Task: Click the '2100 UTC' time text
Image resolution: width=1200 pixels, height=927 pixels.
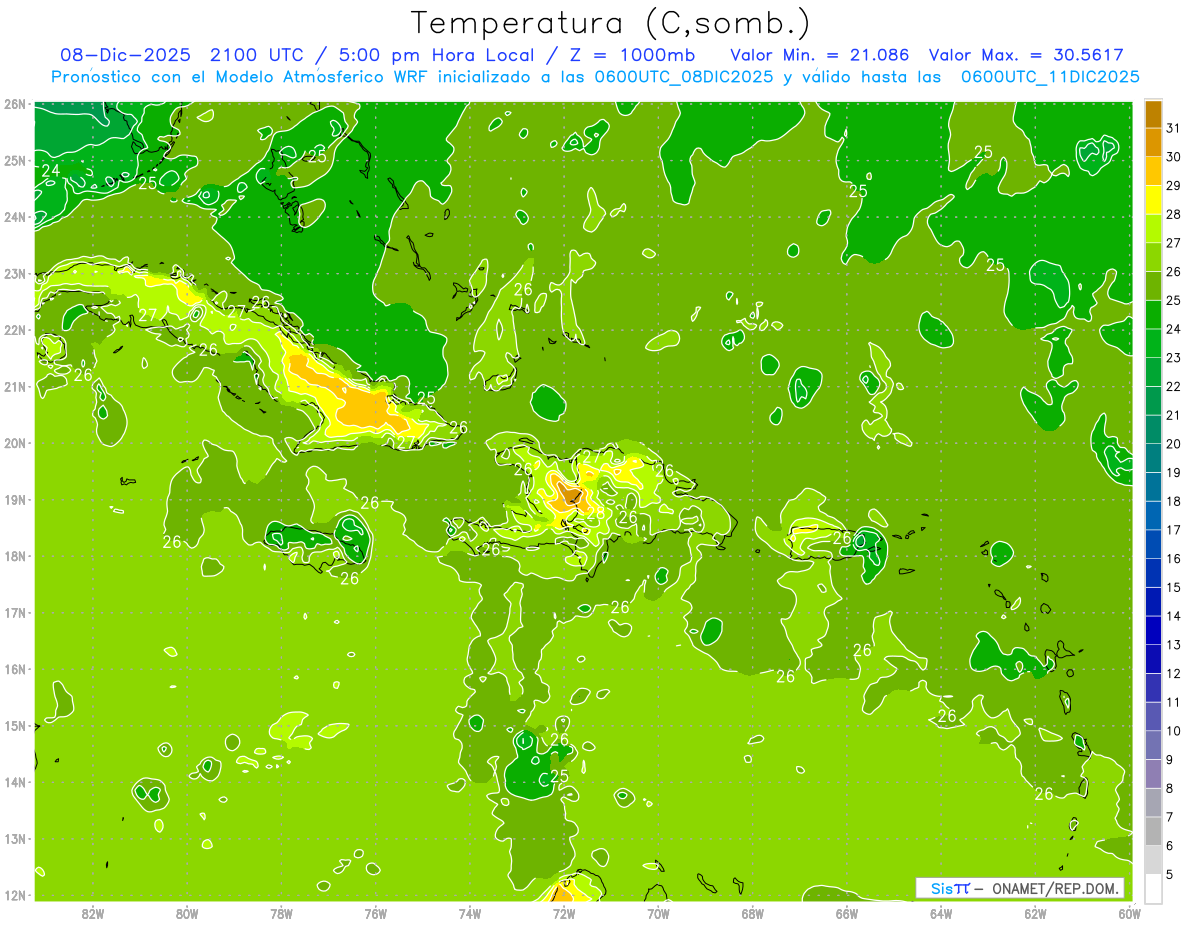Action: 257,55
